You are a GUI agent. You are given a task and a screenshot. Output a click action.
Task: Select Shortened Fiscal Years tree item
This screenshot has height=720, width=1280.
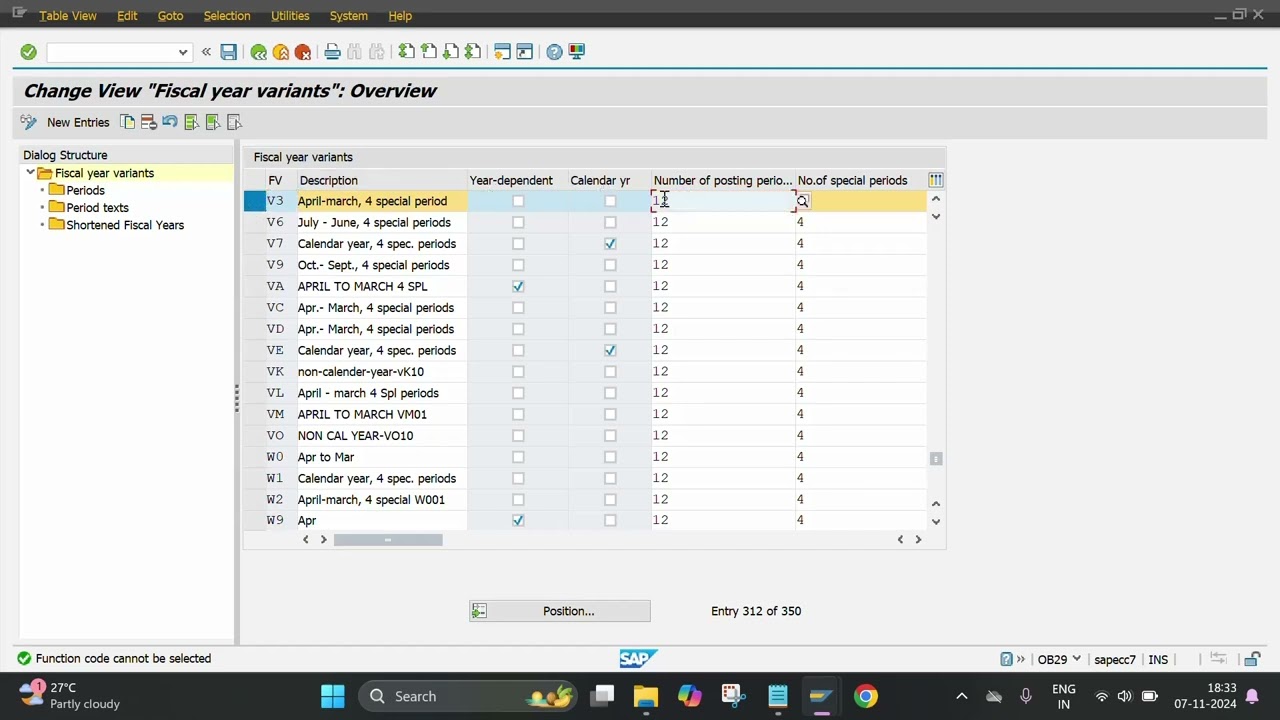point(125,225)
